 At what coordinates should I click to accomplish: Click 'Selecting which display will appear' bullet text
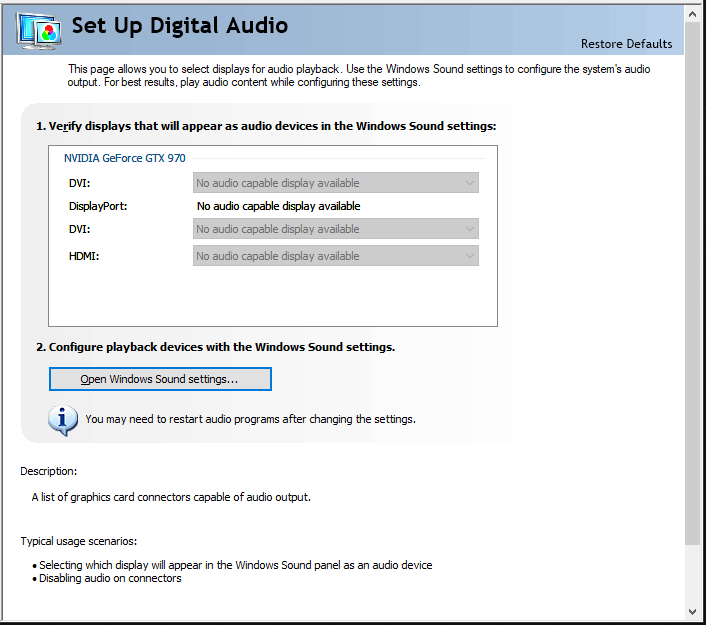[235, 565]
